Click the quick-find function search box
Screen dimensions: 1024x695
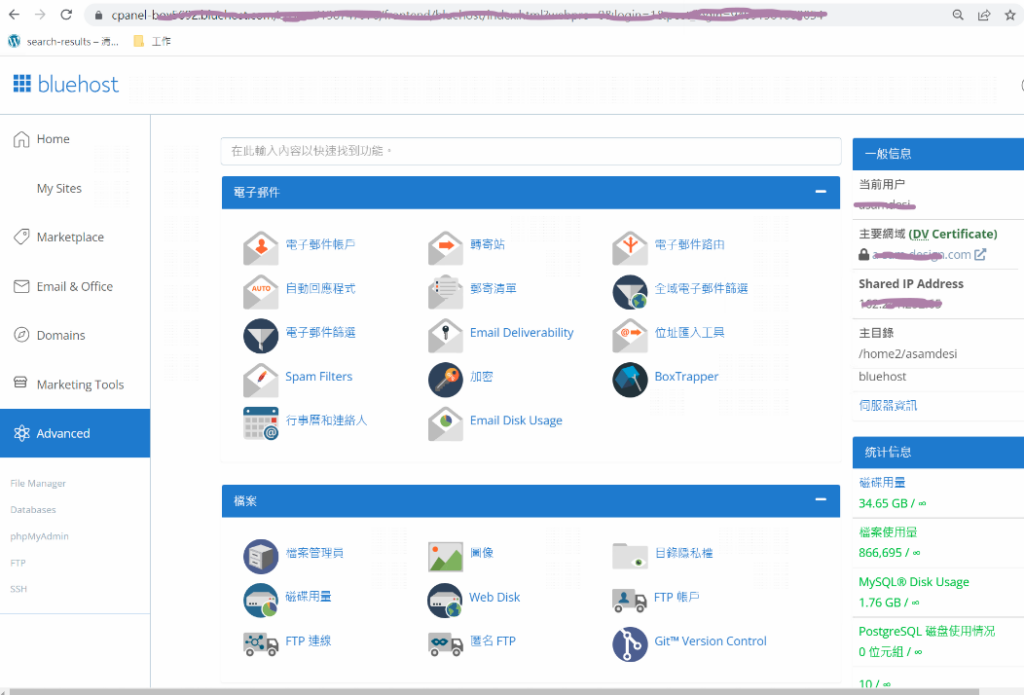(530, 151)
